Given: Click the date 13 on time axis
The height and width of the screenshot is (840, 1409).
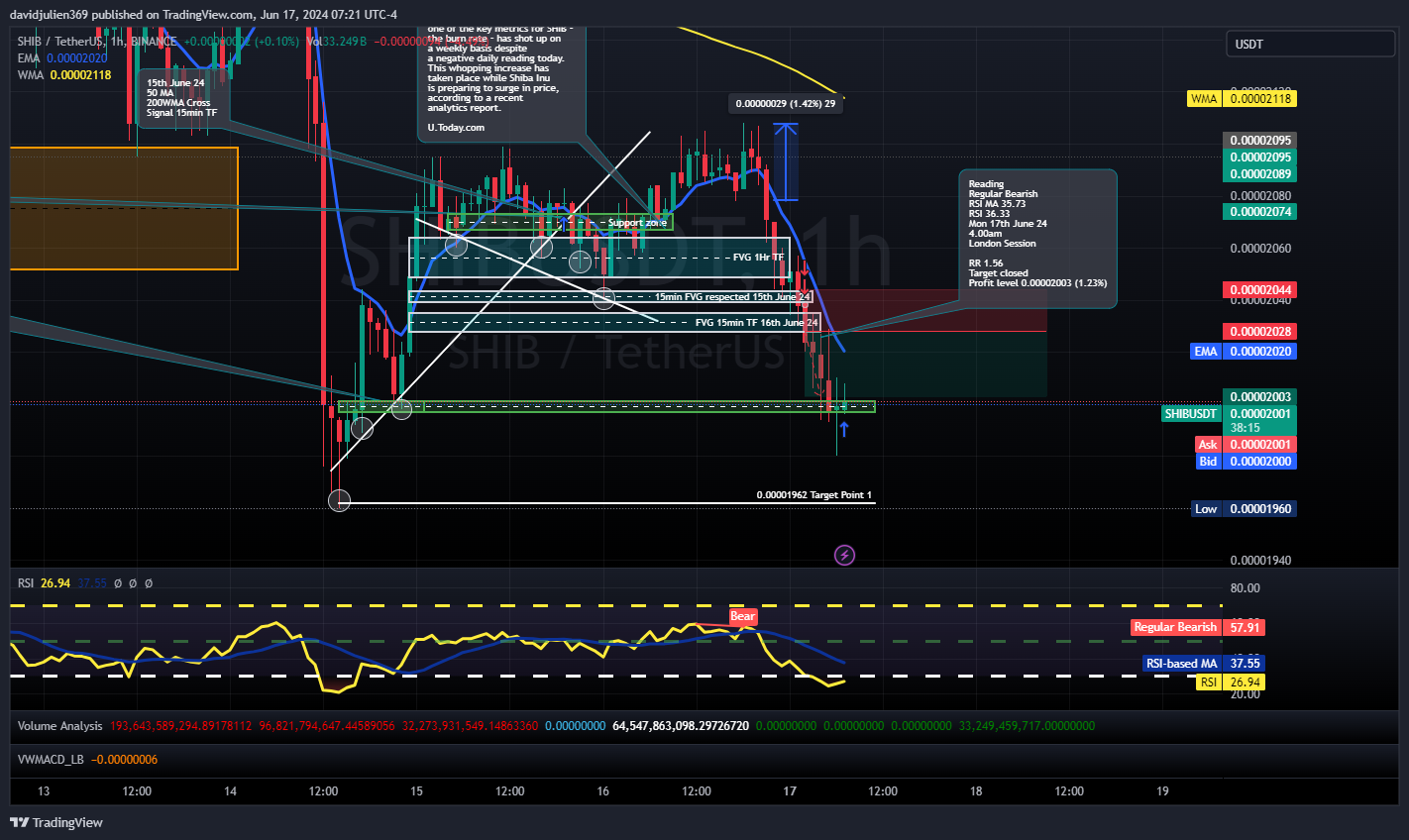Looking at the screenshot, I should (x=44, y=791).
